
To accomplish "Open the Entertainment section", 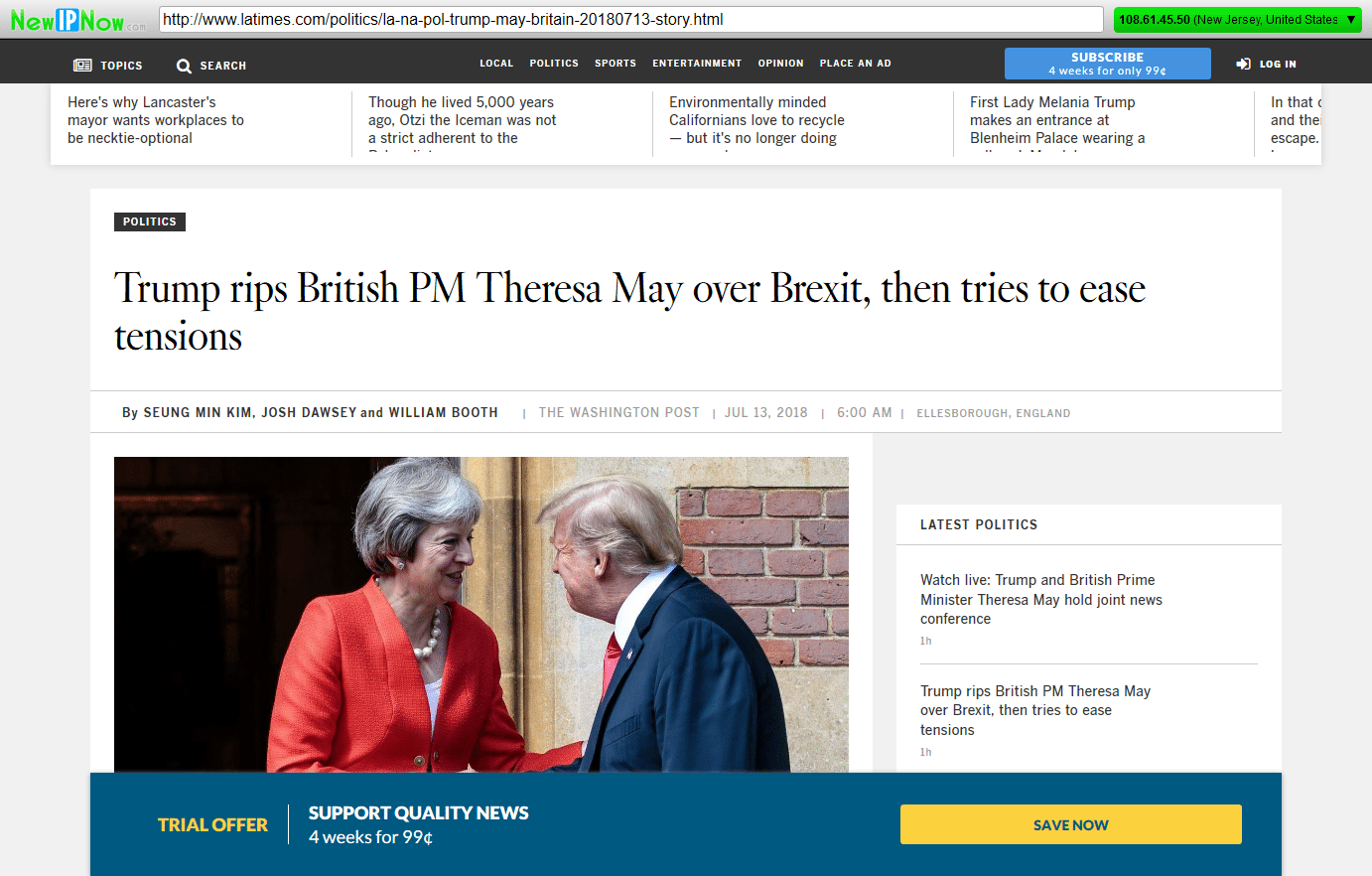I will pyautogui.click(x=697, y=64).
